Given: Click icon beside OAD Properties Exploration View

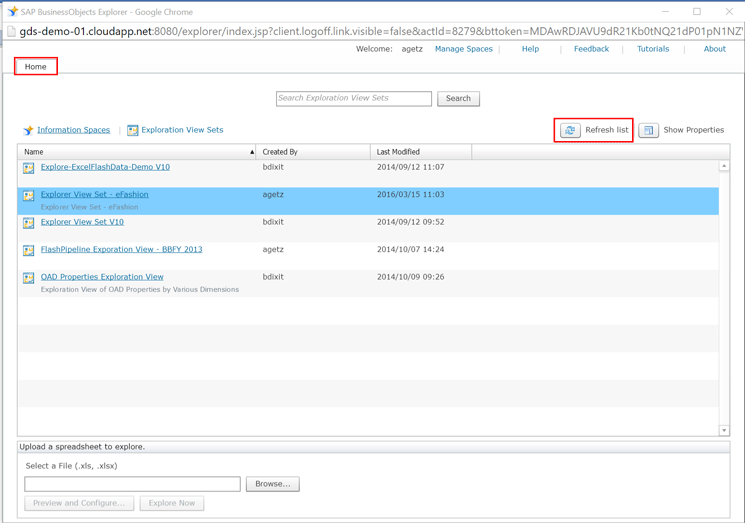Looking at the screenshot, I should [x=29, y=278].
